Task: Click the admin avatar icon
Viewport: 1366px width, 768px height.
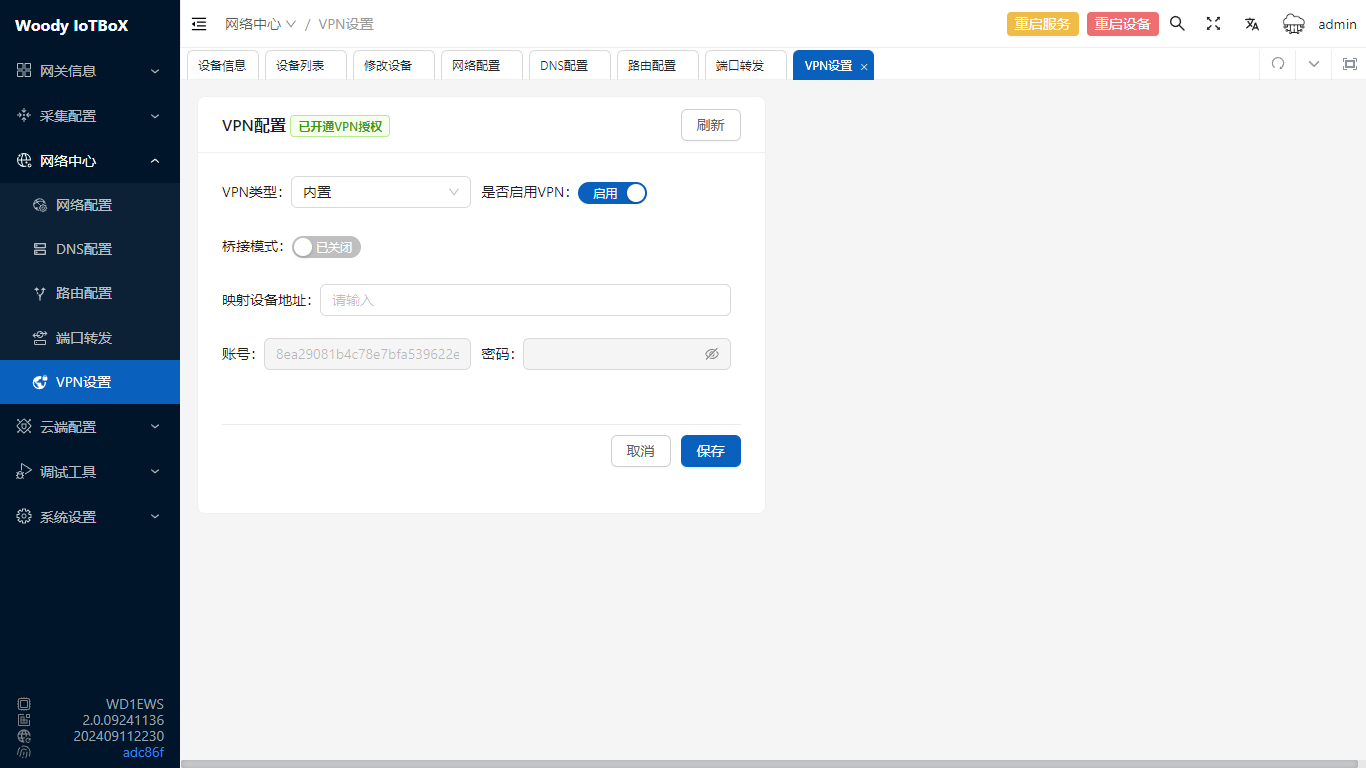Action: tap(1293, 24)
